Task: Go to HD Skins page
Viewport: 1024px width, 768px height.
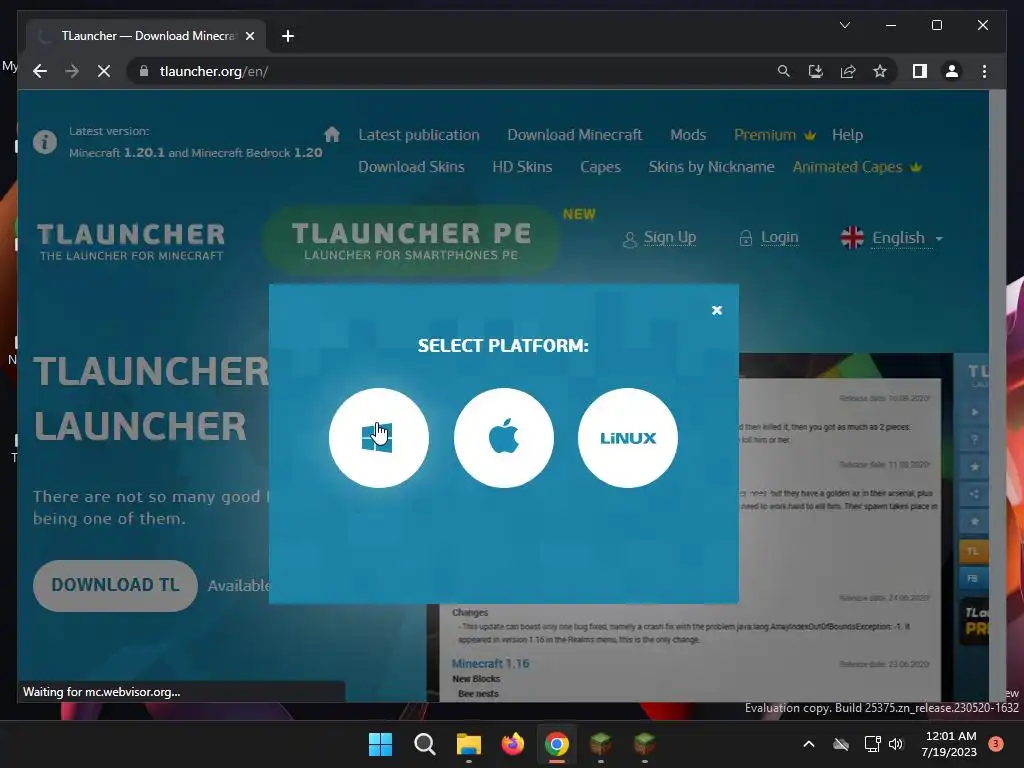Action: click(522, 167)
